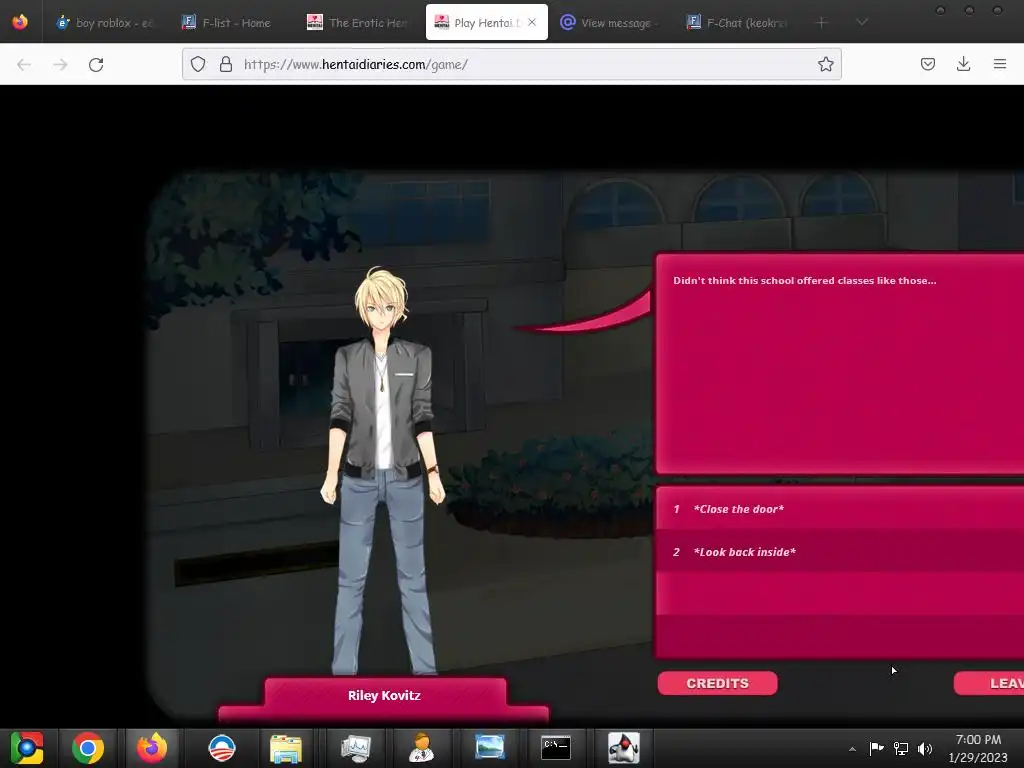Screen dimensions: 1024x768
Task: Switch to the 'View message' tab
Action: [611, 23]
